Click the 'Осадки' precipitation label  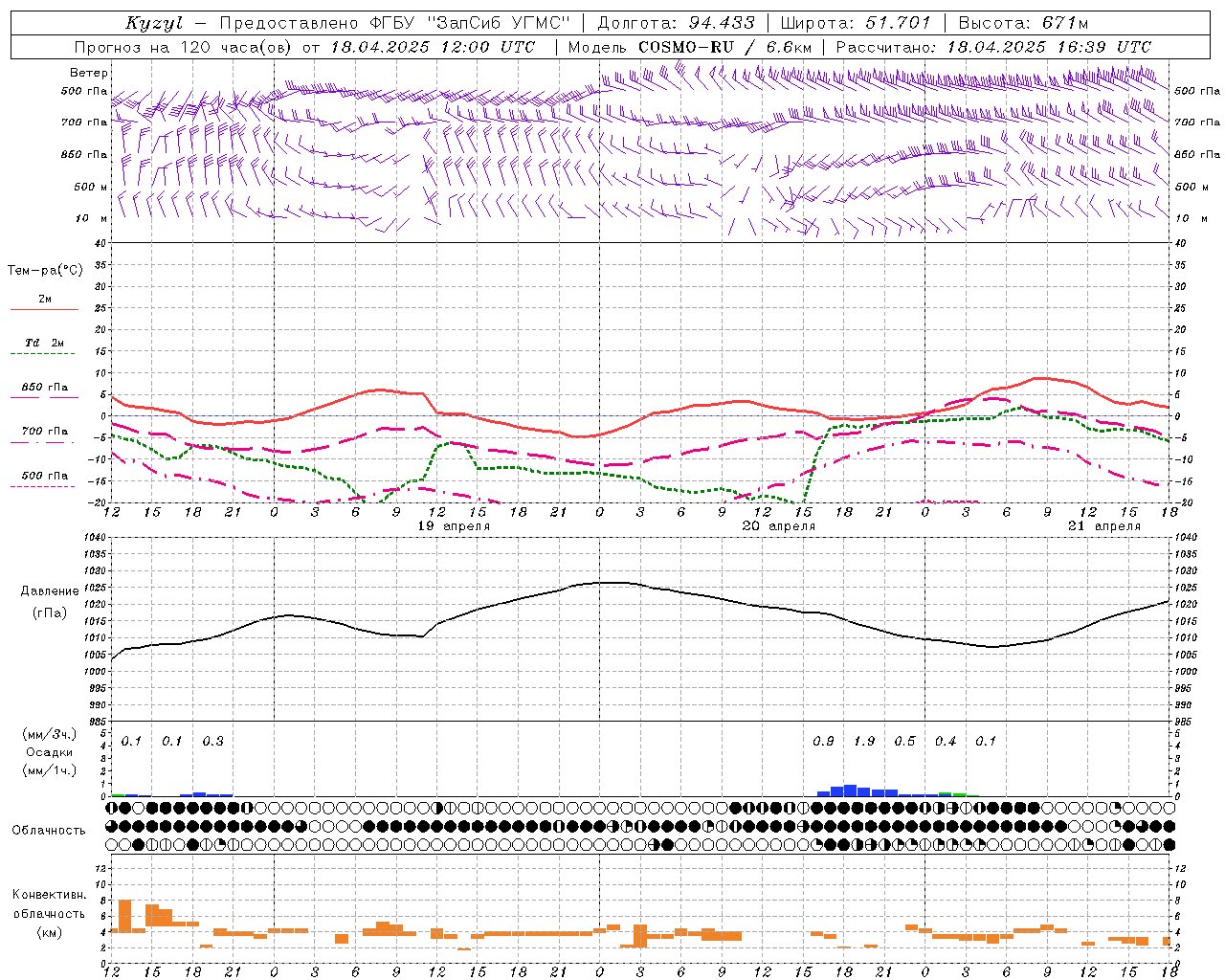pyautogui.click(x=50, y=752)
